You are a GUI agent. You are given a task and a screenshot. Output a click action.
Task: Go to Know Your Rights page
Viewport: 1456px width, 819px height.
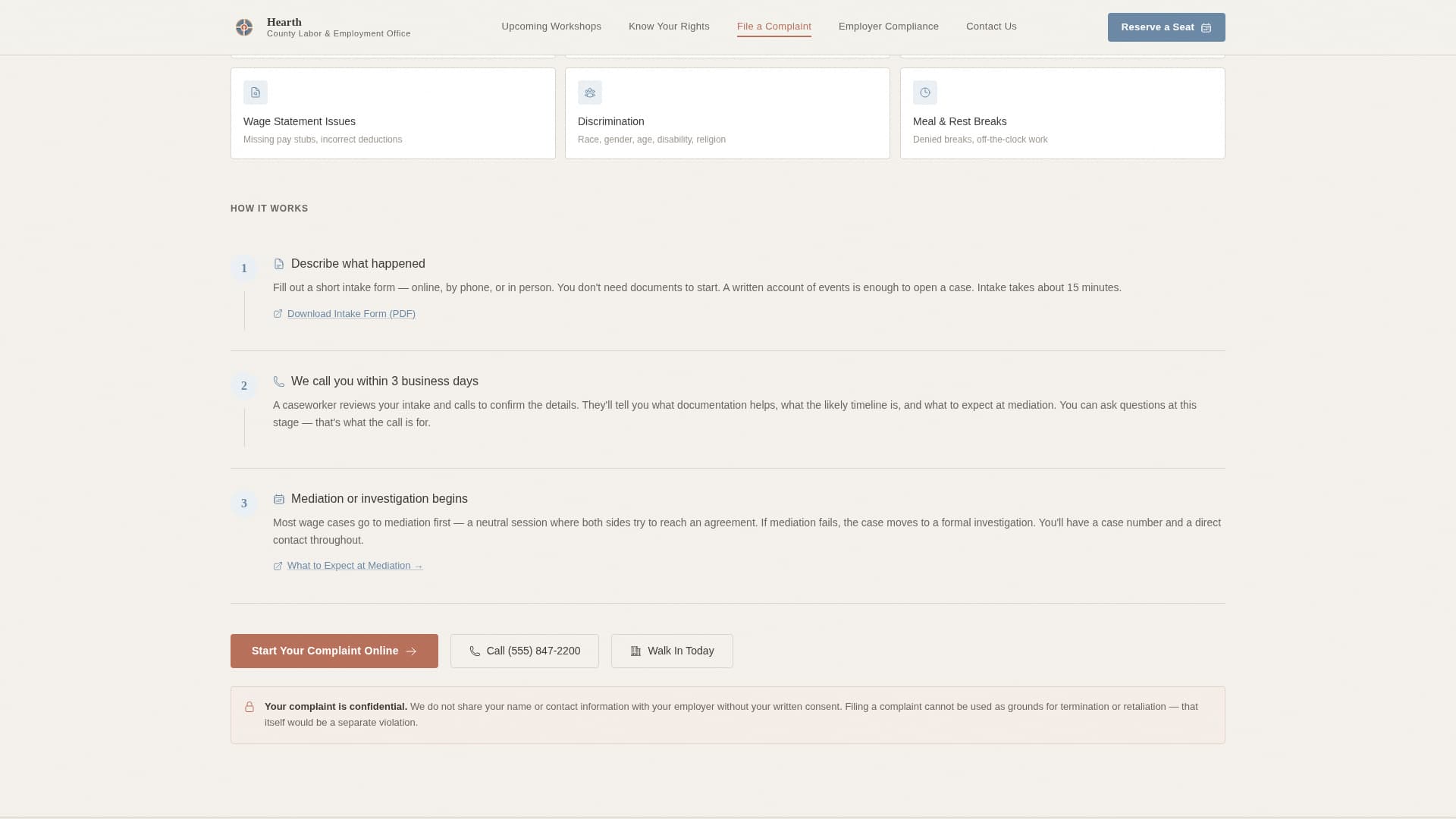(x=669, y=27)
